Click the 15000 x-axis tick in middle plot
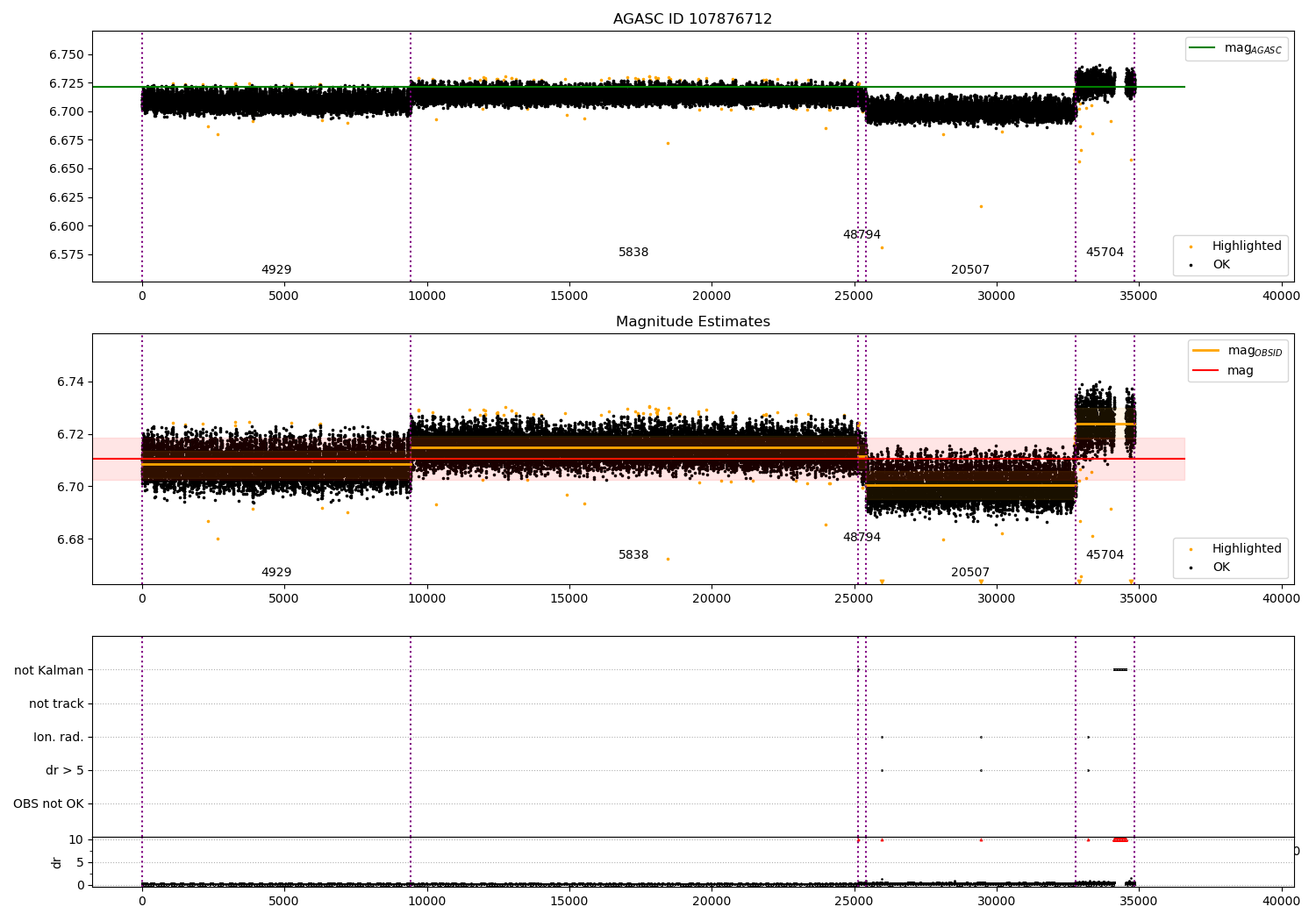Viewport: 1316px width, 921px height. (569, 599)
